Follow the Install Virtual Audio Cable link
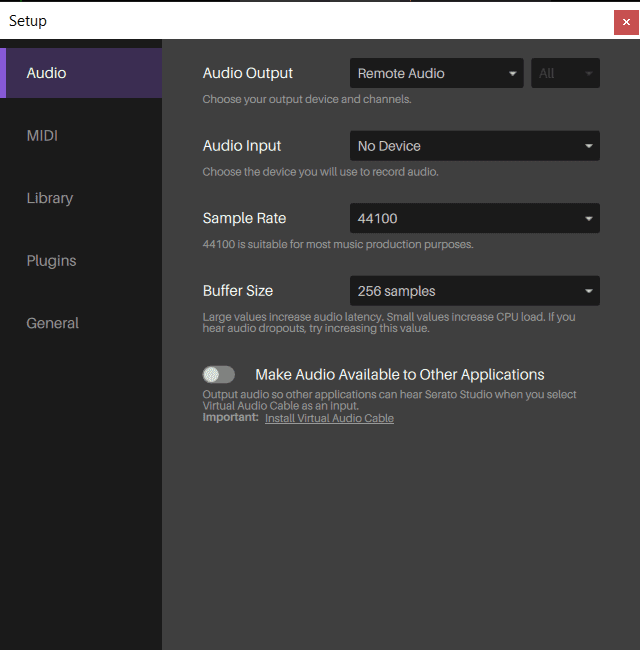The height and width of the screenshot is (650, 640). point(329,418)
